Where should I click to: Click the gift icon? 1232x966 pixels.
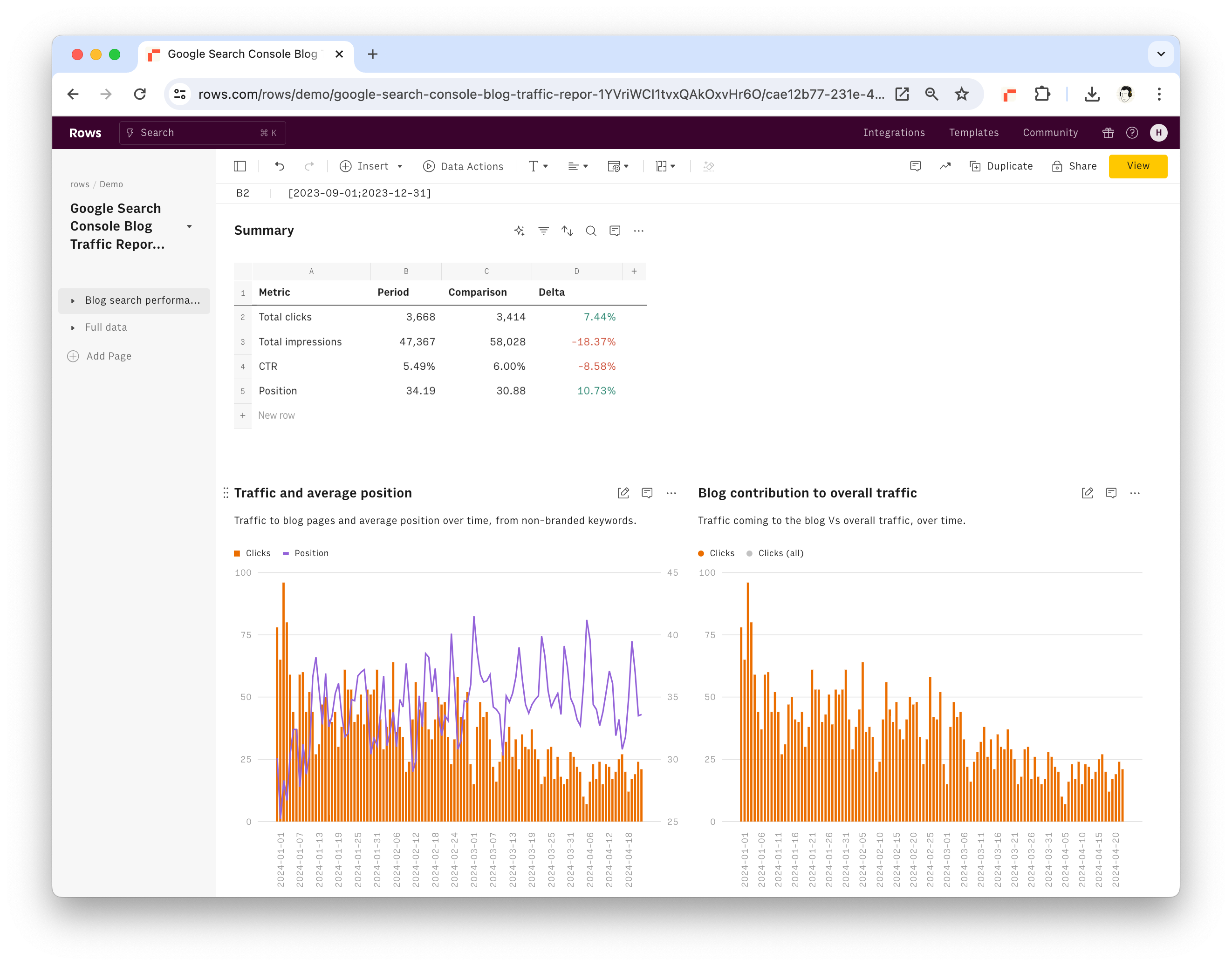[x=1108, y=133]
